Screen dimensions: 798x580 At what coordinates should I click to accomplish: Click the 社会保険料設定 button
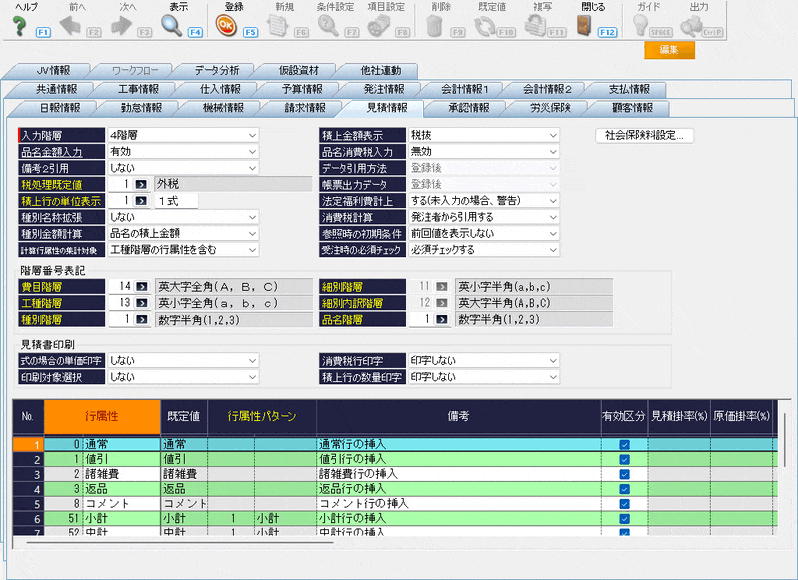click(644, 135)
